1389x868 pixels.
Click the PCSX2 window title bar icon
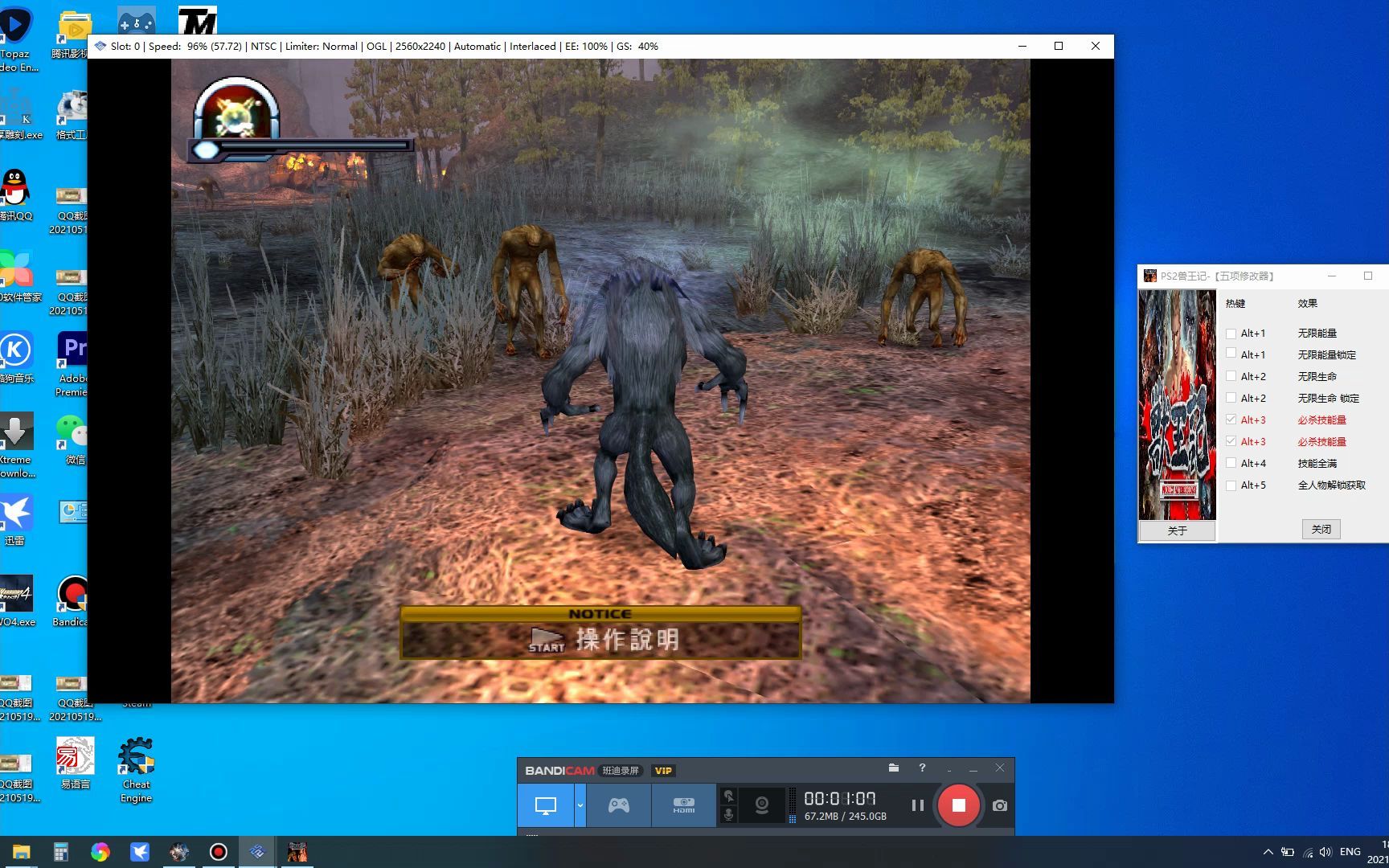pyautogui.click(x=100, y=46)
